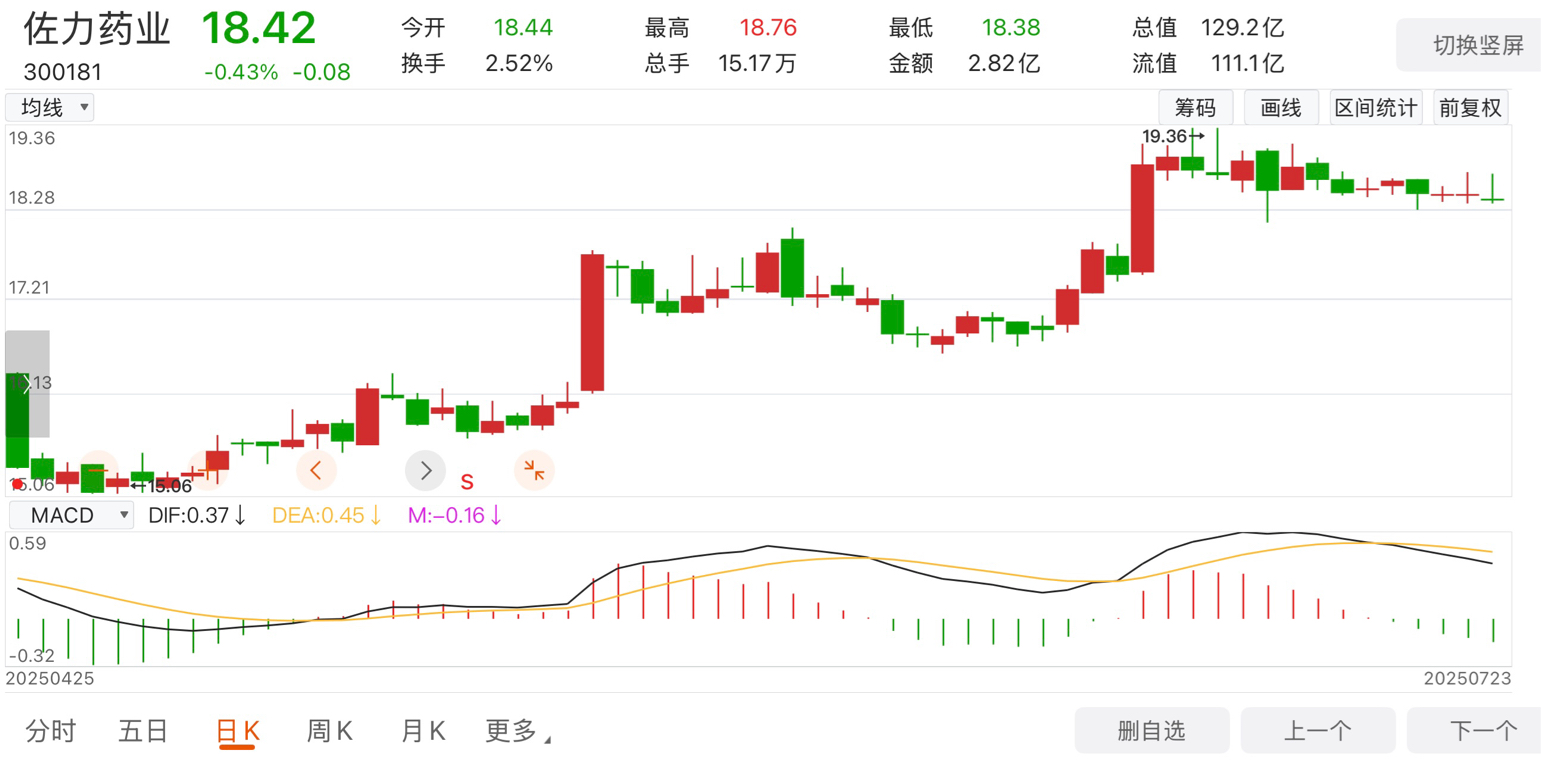Click the DEA:0.45 indicator value
This screenshot has height=768, width=1541.
[327, 516]
